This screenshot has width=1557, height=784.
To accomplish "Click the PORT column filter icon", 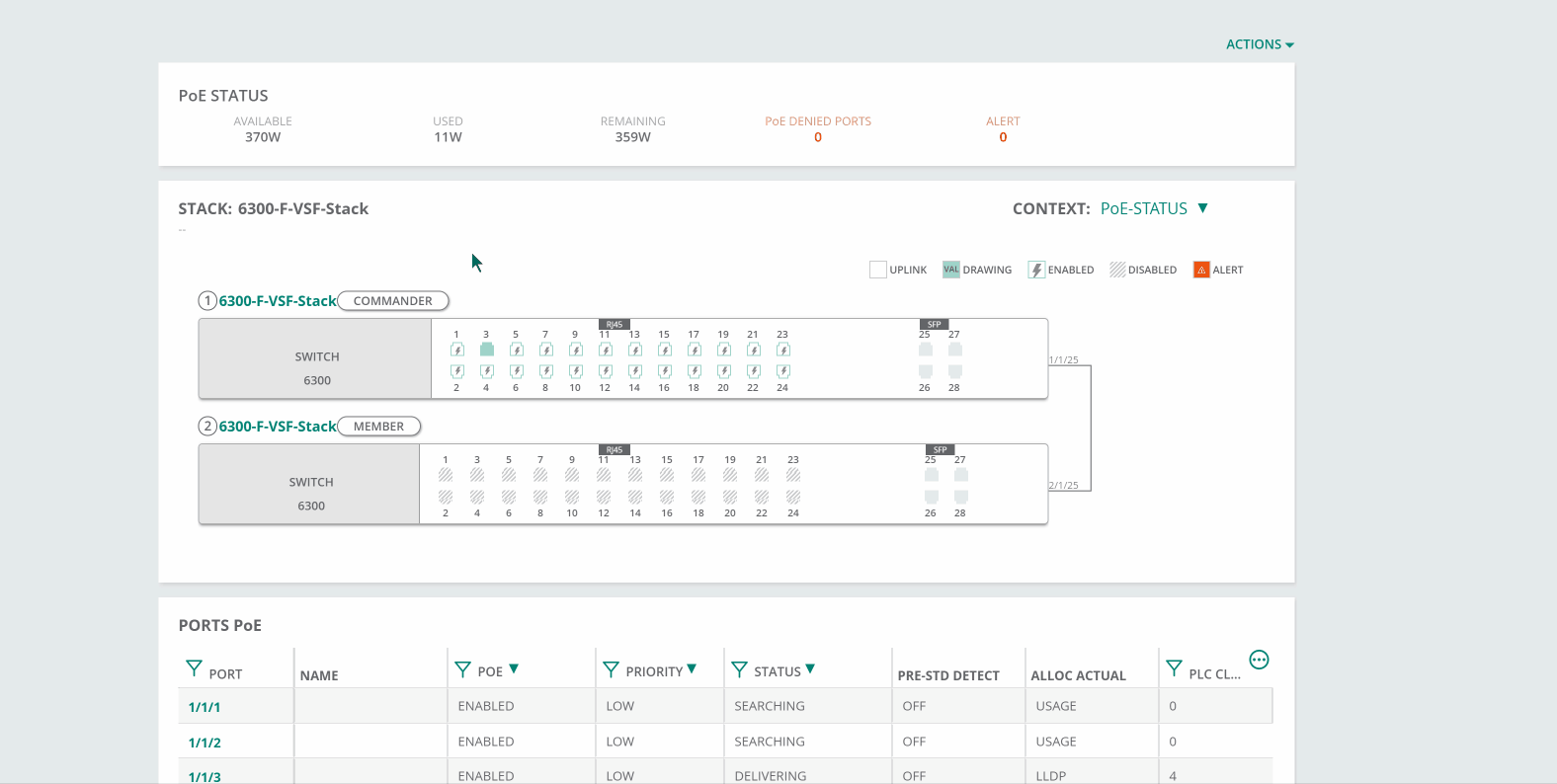I will click(194, 669).
